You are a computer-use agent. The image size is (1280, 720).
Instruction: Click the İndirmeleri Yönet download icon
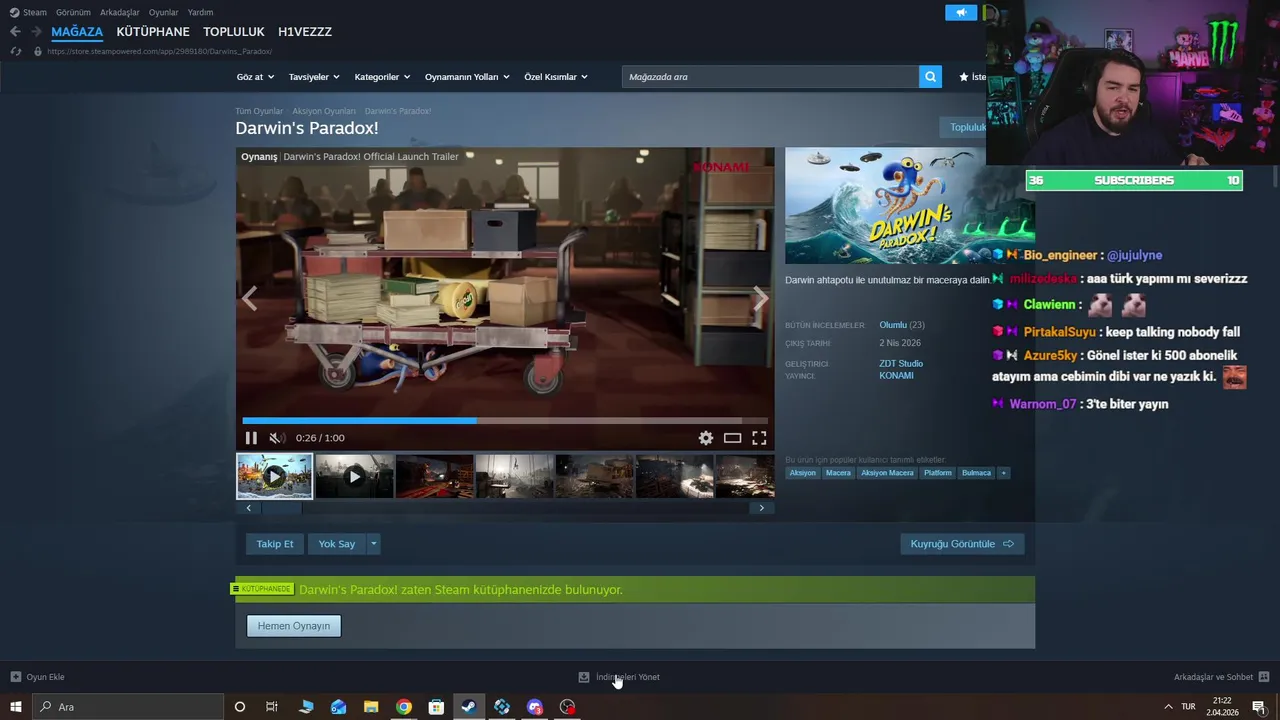click(x=584, y=677)
